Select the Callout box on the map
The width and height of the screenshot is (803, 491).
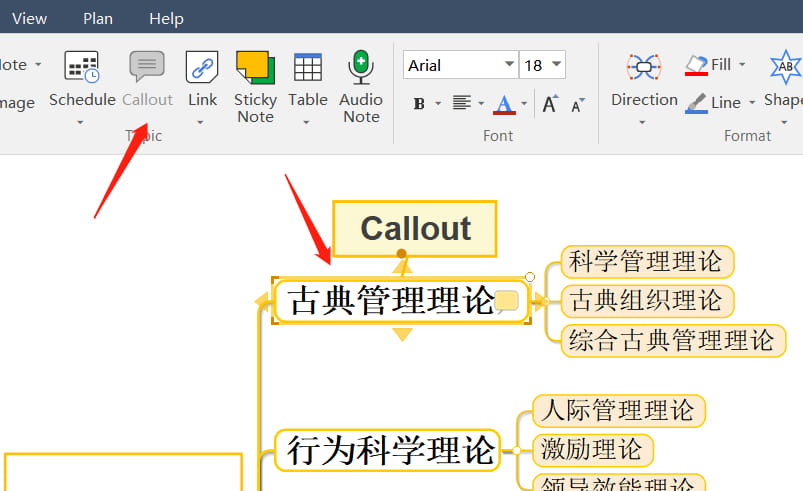coord(415,228)
